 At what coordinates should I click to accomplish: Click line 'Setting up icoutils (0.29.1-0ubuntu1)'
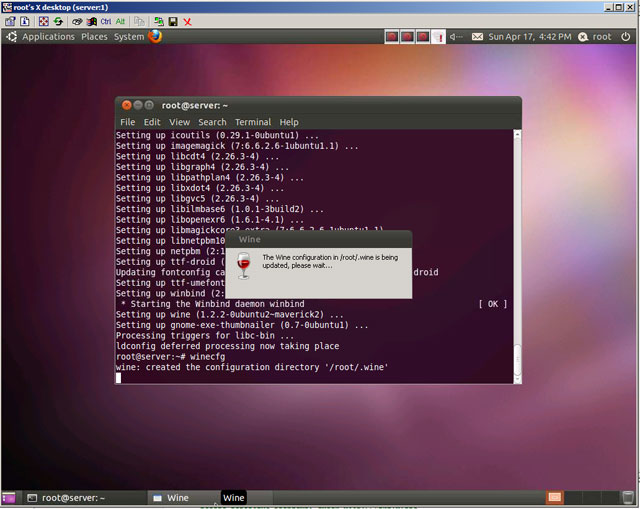tap(217, 136)
